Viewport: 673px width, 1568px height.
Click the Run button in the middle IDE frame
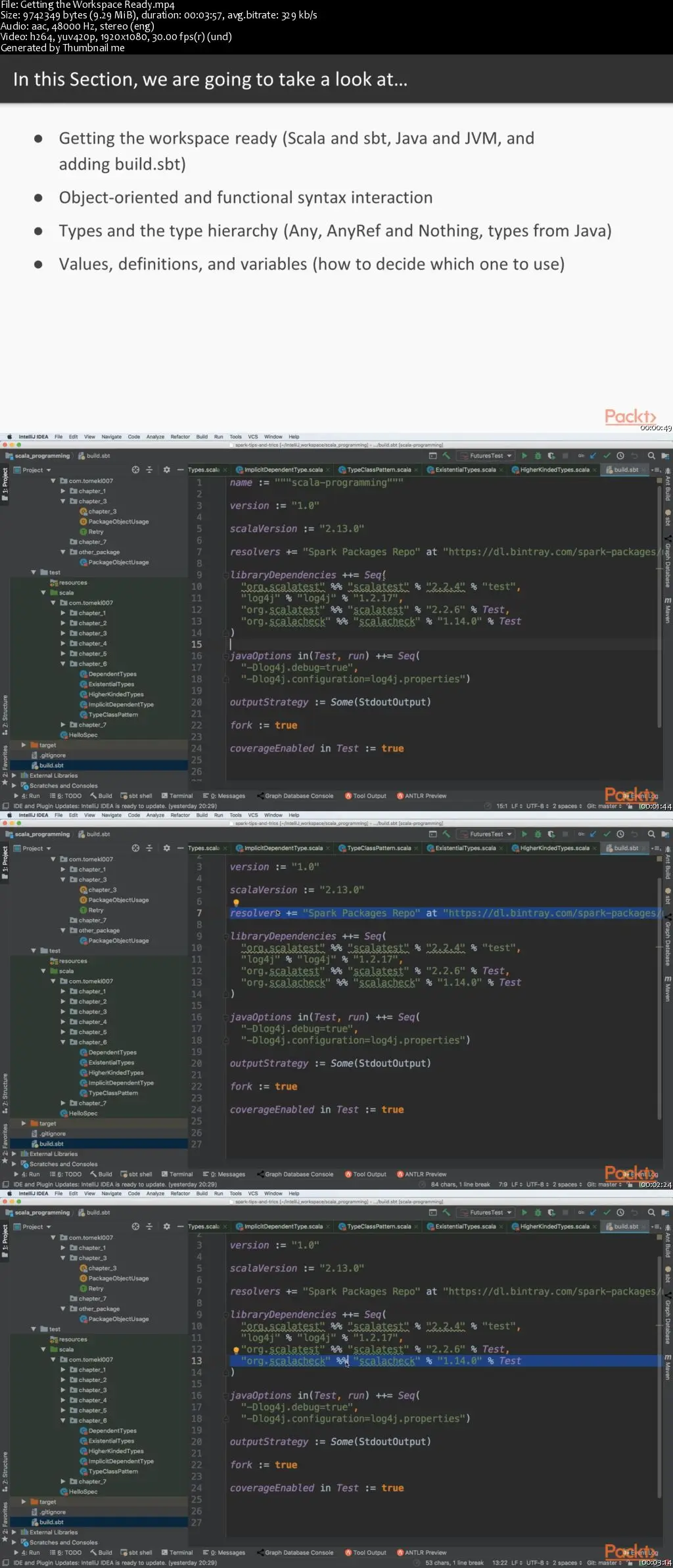[x=524, y=834]
